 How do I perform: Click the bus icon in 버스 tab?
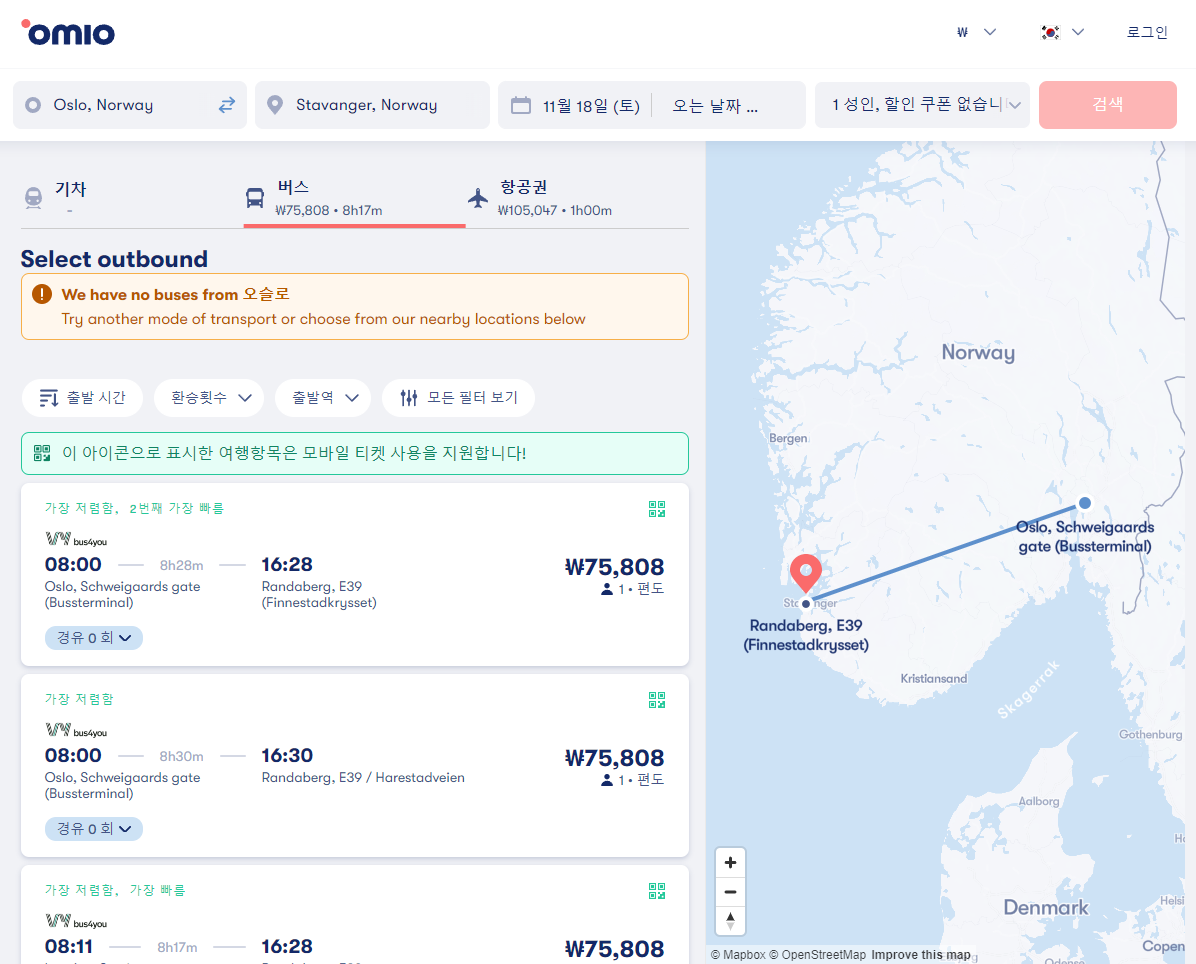pos(255,198)
